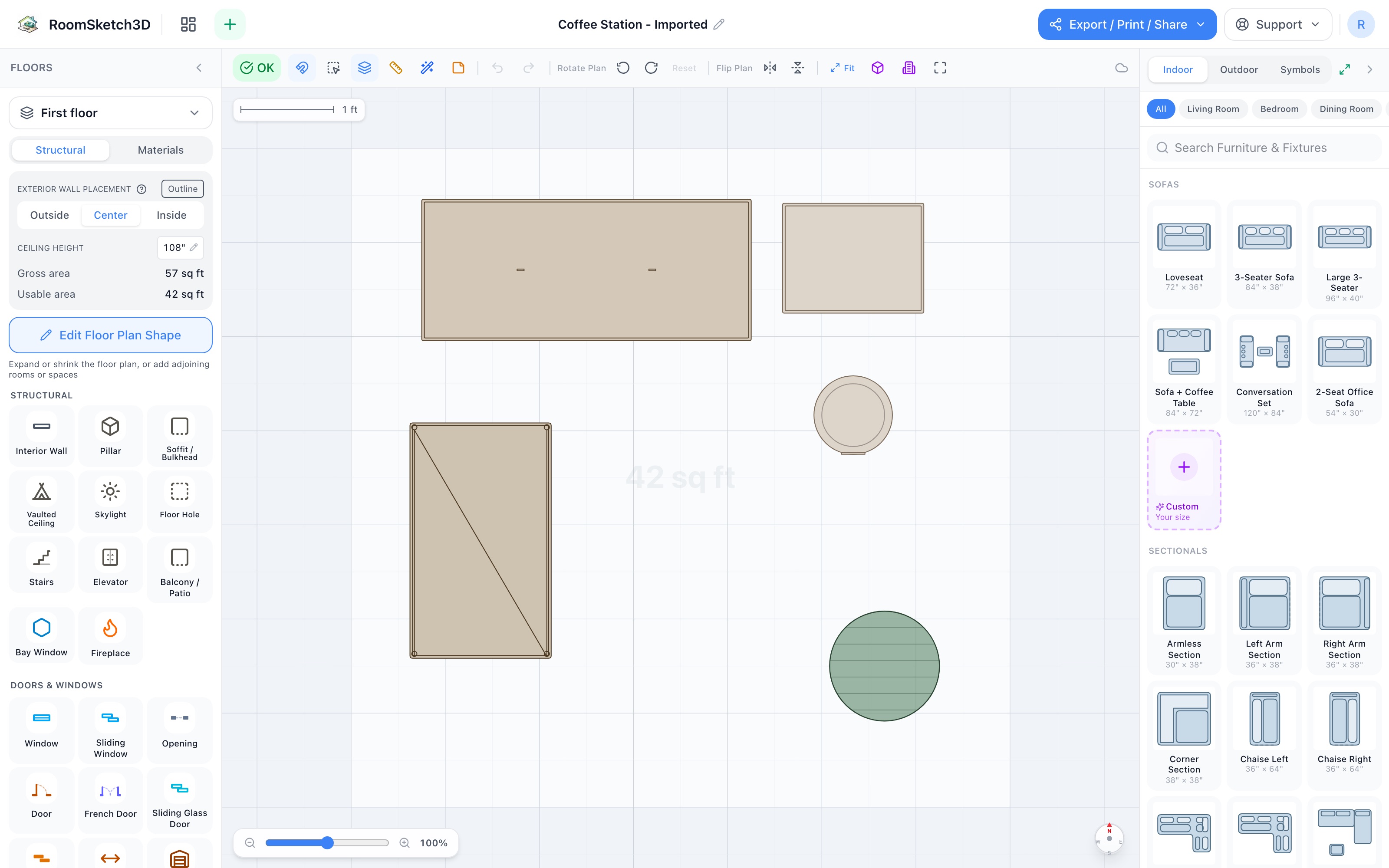This screenshot has width=1389, height=868.
Task: Zoom out with the minus magnifier
Action: [250, 843]
